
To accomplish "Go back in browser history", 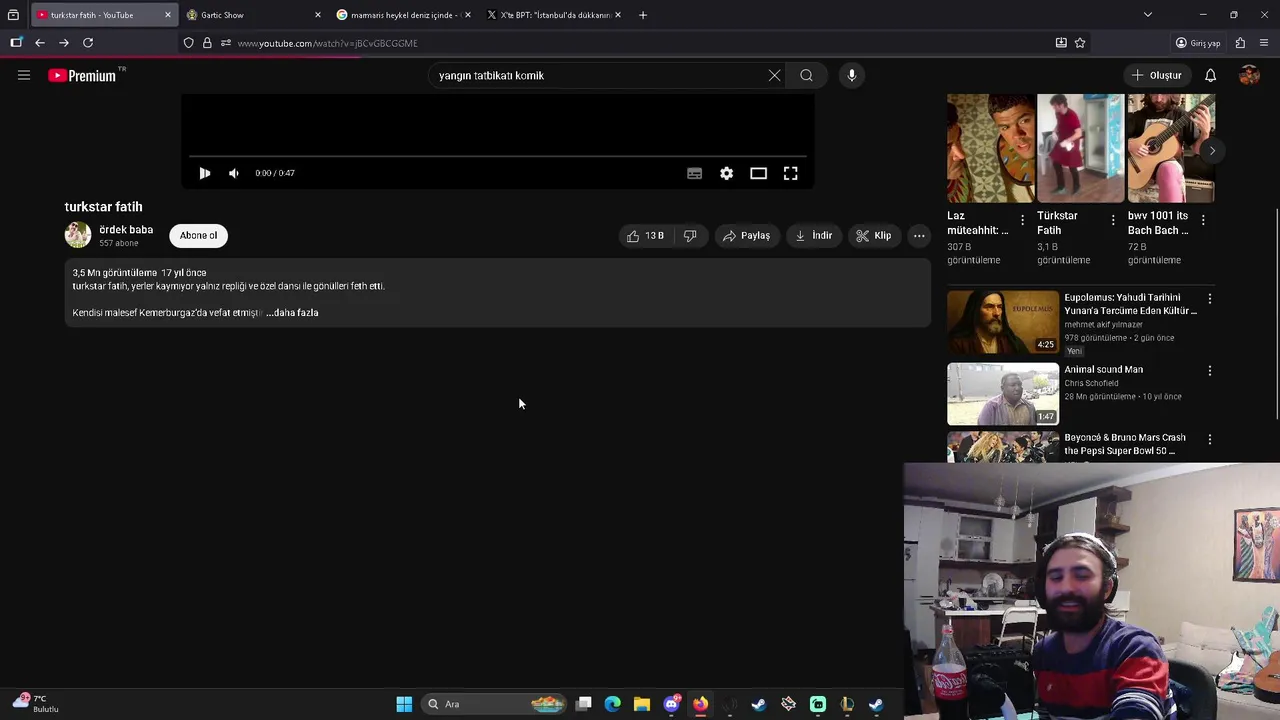I will pyautogui.click(x=40, y=43).
